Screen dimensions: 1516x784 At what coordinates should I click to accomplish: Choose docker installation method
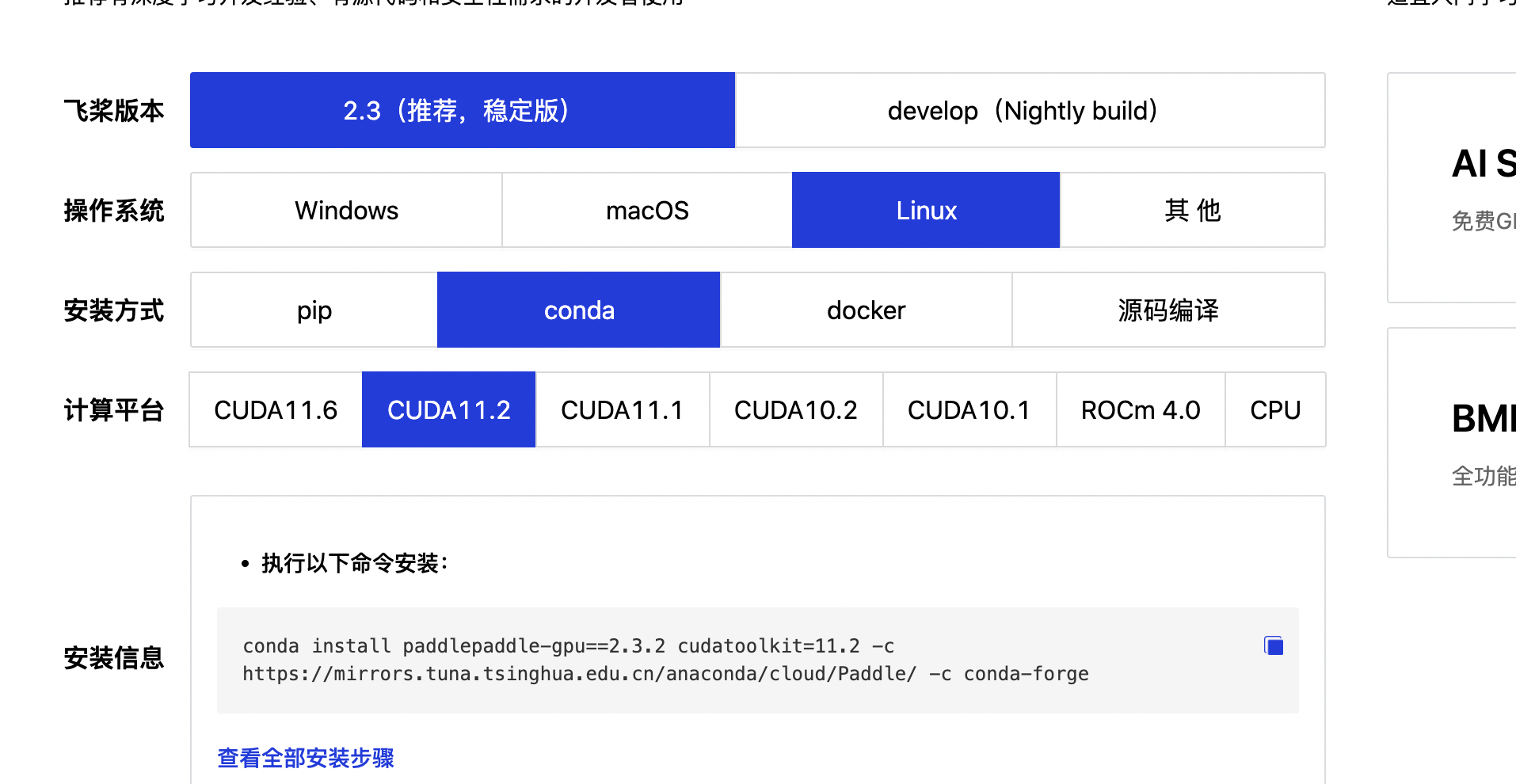click(x=866, y=310)
